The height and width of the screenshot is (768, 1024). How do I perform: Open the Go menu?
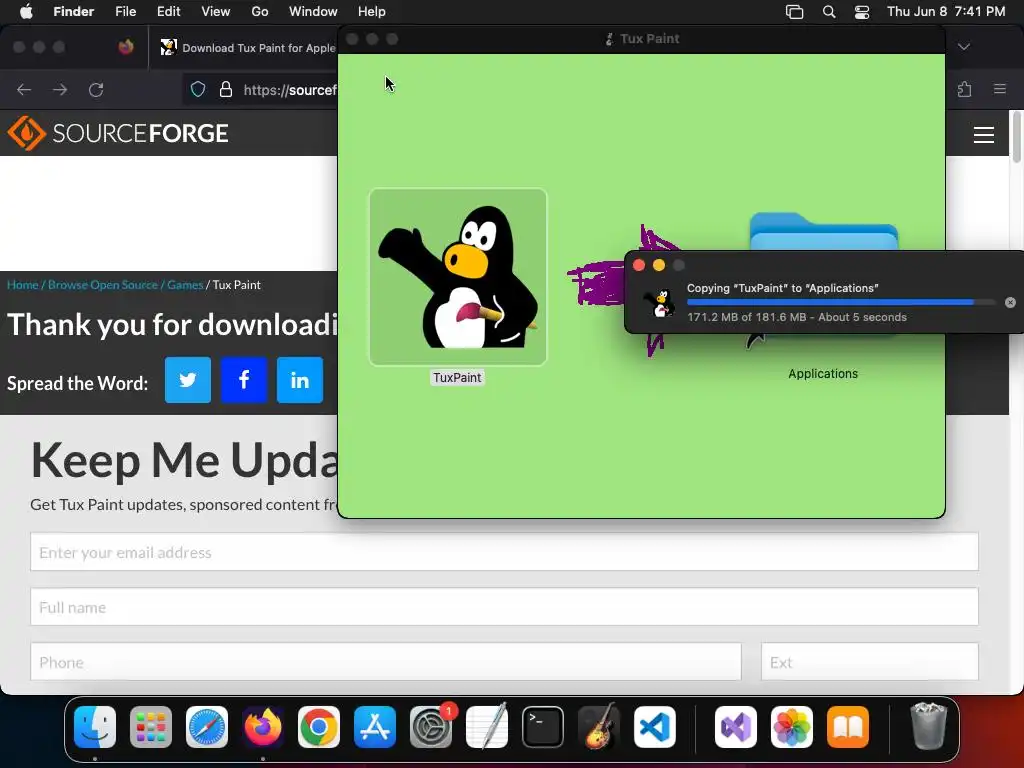(x=260, y=12)
